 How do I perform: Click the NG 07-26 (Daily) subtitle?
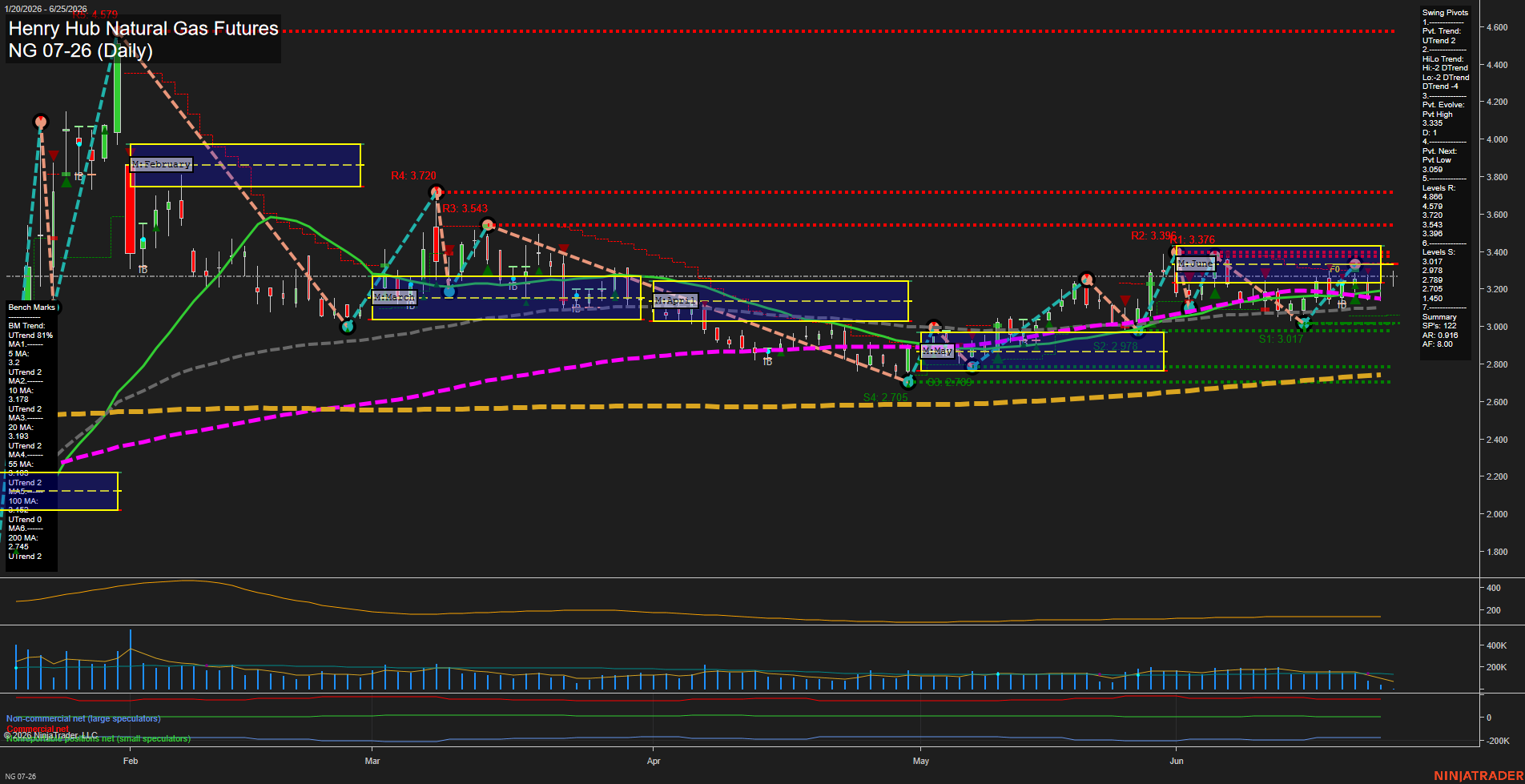(x=81, y=50)
